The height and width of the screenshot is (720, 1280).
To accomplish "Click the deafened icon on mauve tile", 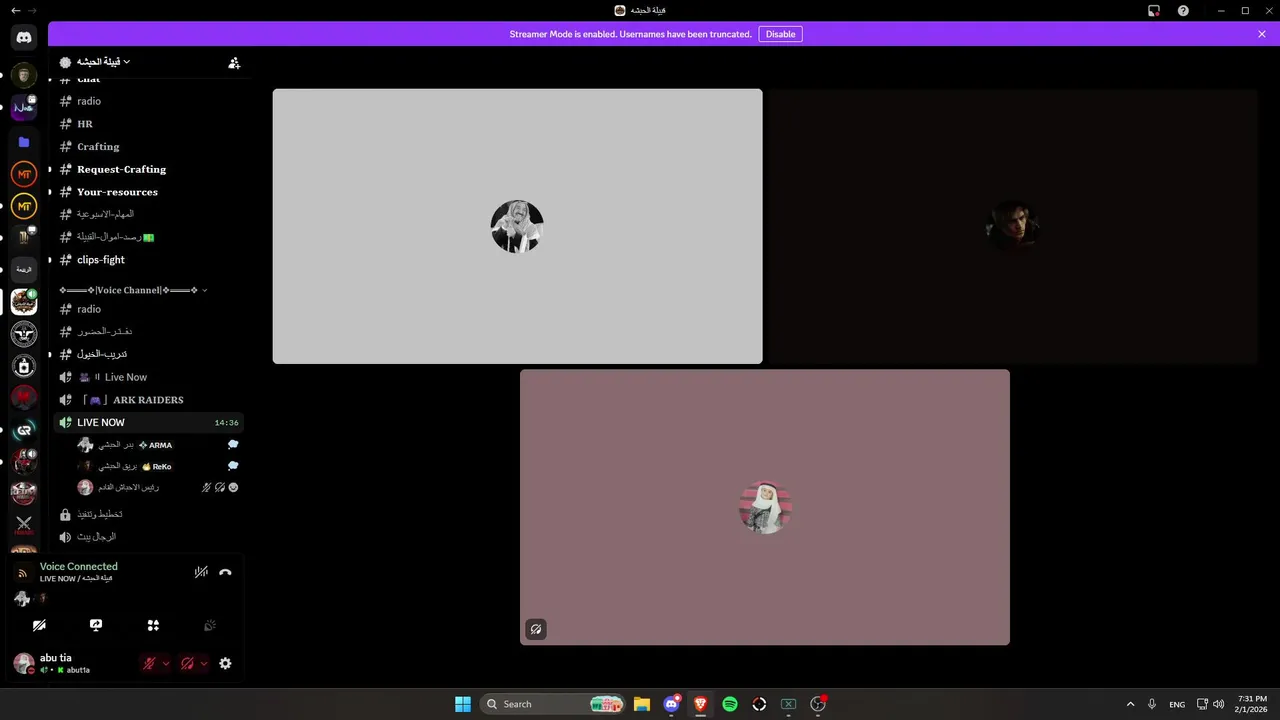I will click(x=536, y=629).
